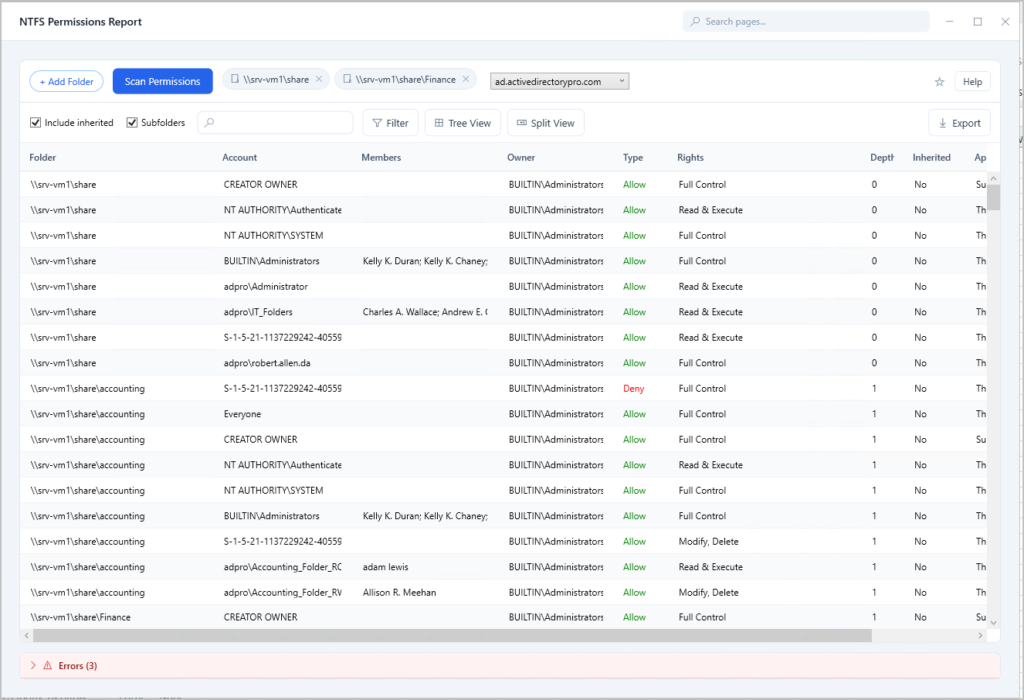1024x700 pixels.
Task: Sort by the Rights column header
Action: 690,157
